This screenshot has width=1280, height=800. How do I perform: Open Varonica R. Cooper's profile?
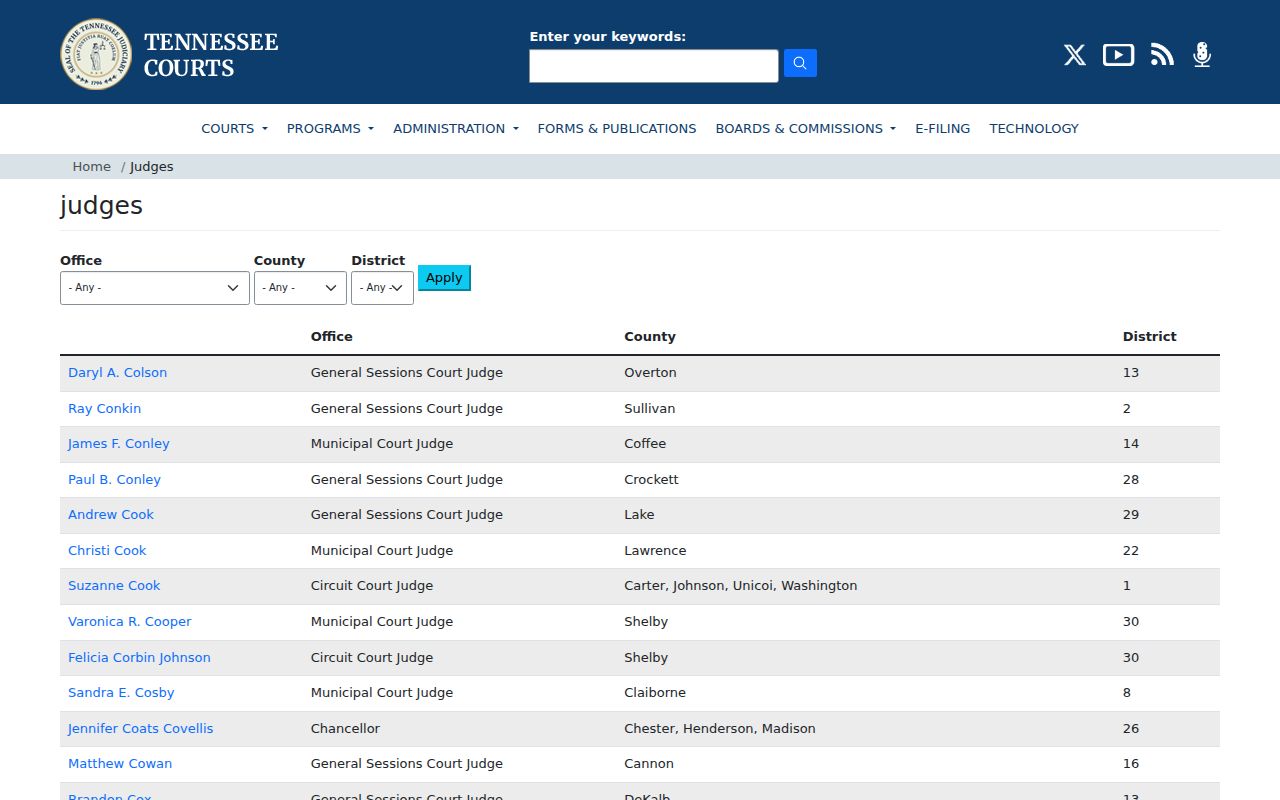pyautogui.click(x=129, y=621)
